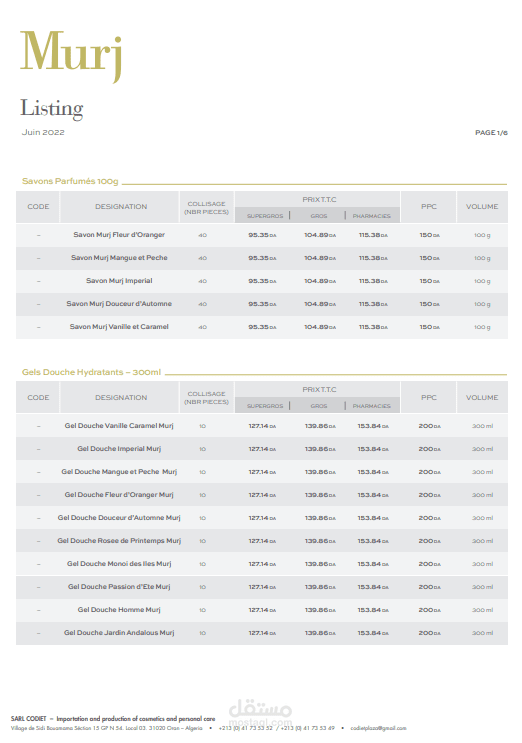This screenshot has width=522, height=743.
Task: Select the "Juin 2022" date text
Action: 43,132
